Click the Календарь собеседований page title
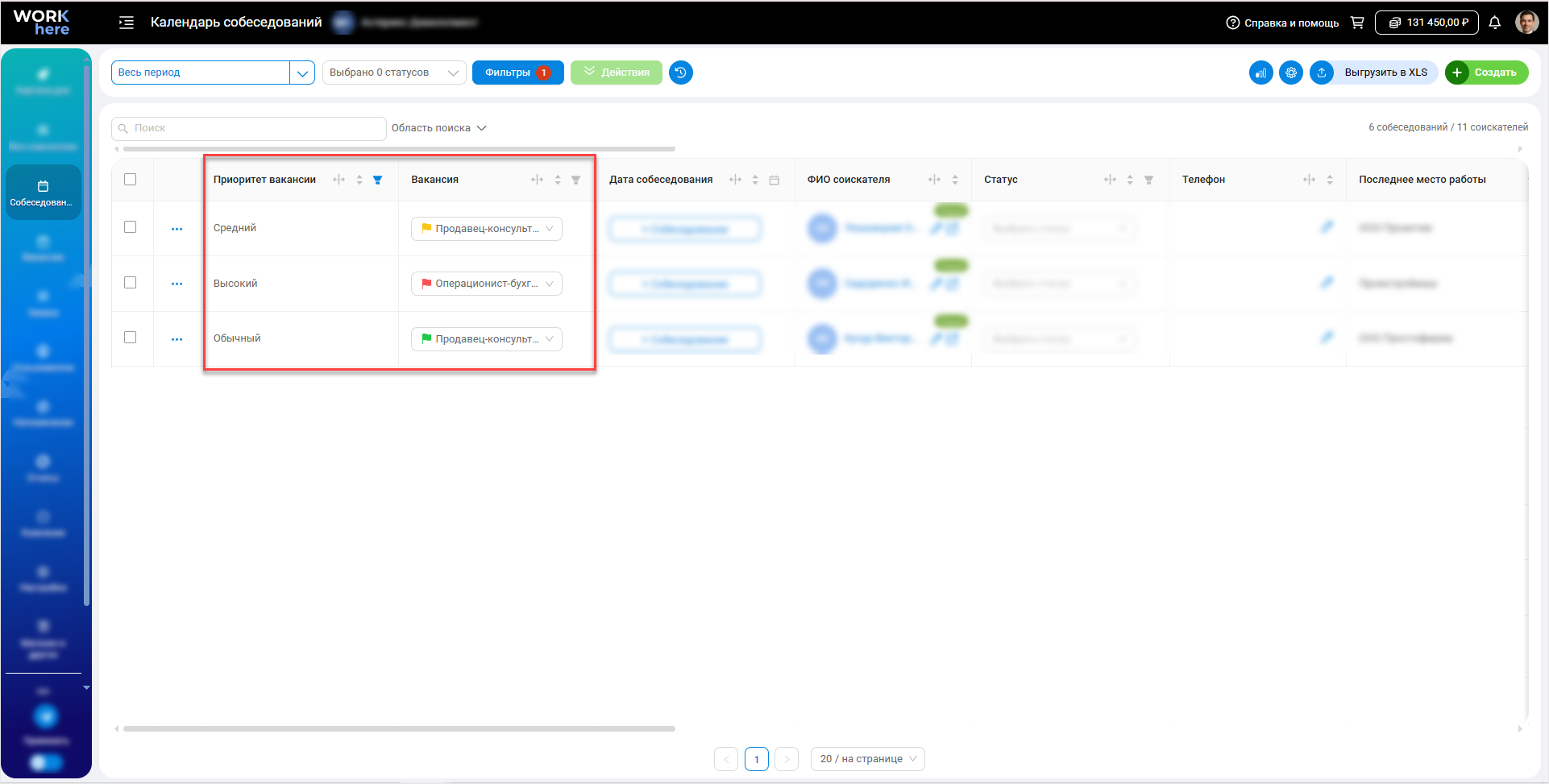The image size is (1549, 784). (236, 23)
